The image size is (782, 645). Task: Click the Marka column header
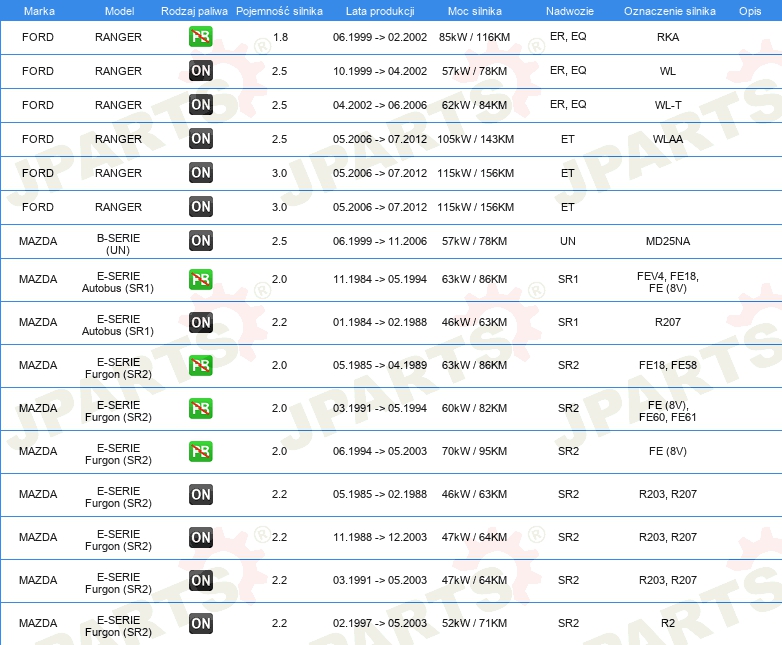pyautogui.click(x=39, y=11)
